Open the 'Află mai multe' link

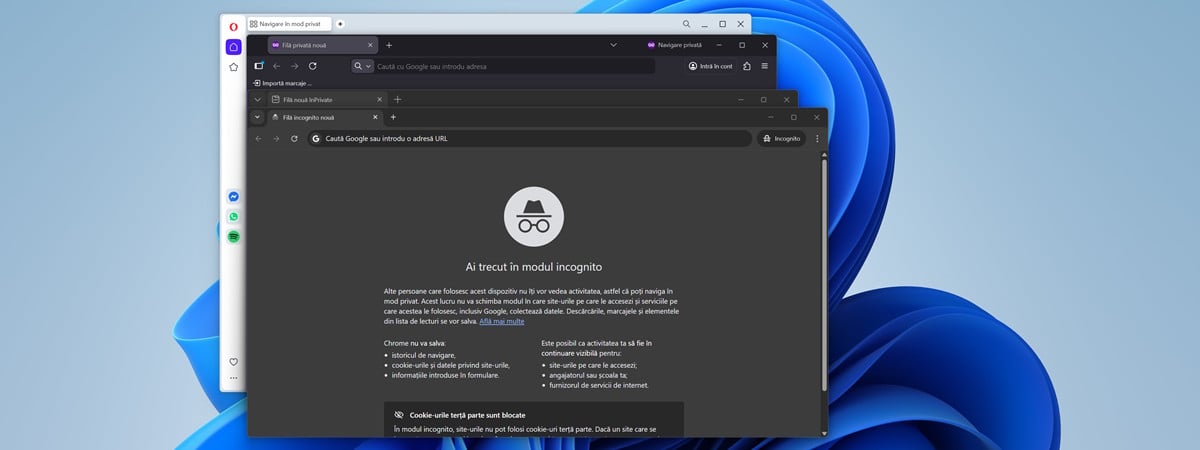[502, 321]
